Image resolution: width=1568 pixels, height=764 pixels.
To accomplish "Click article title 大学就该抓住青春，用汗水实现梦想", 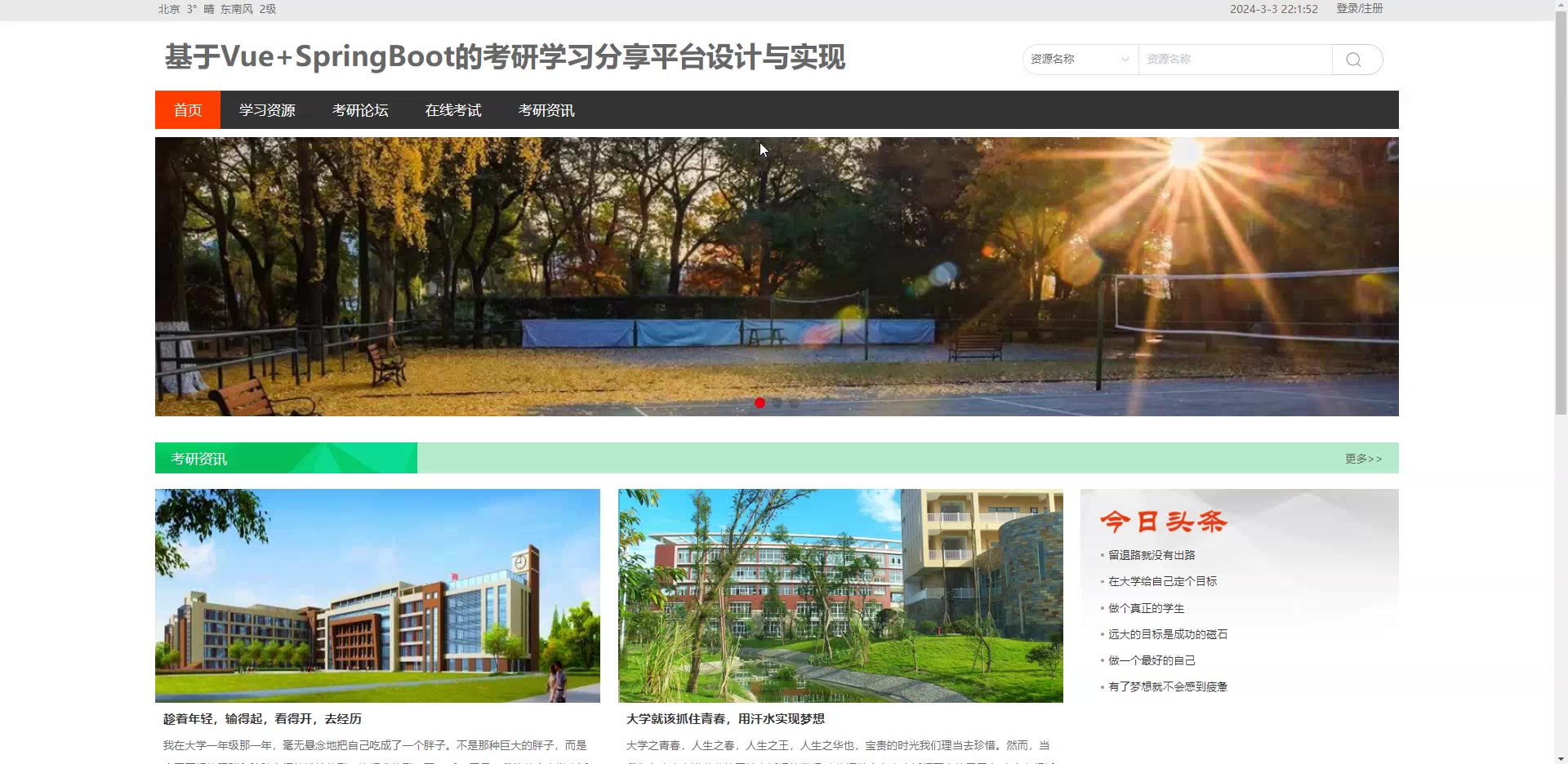I will [x=725, y=719].
